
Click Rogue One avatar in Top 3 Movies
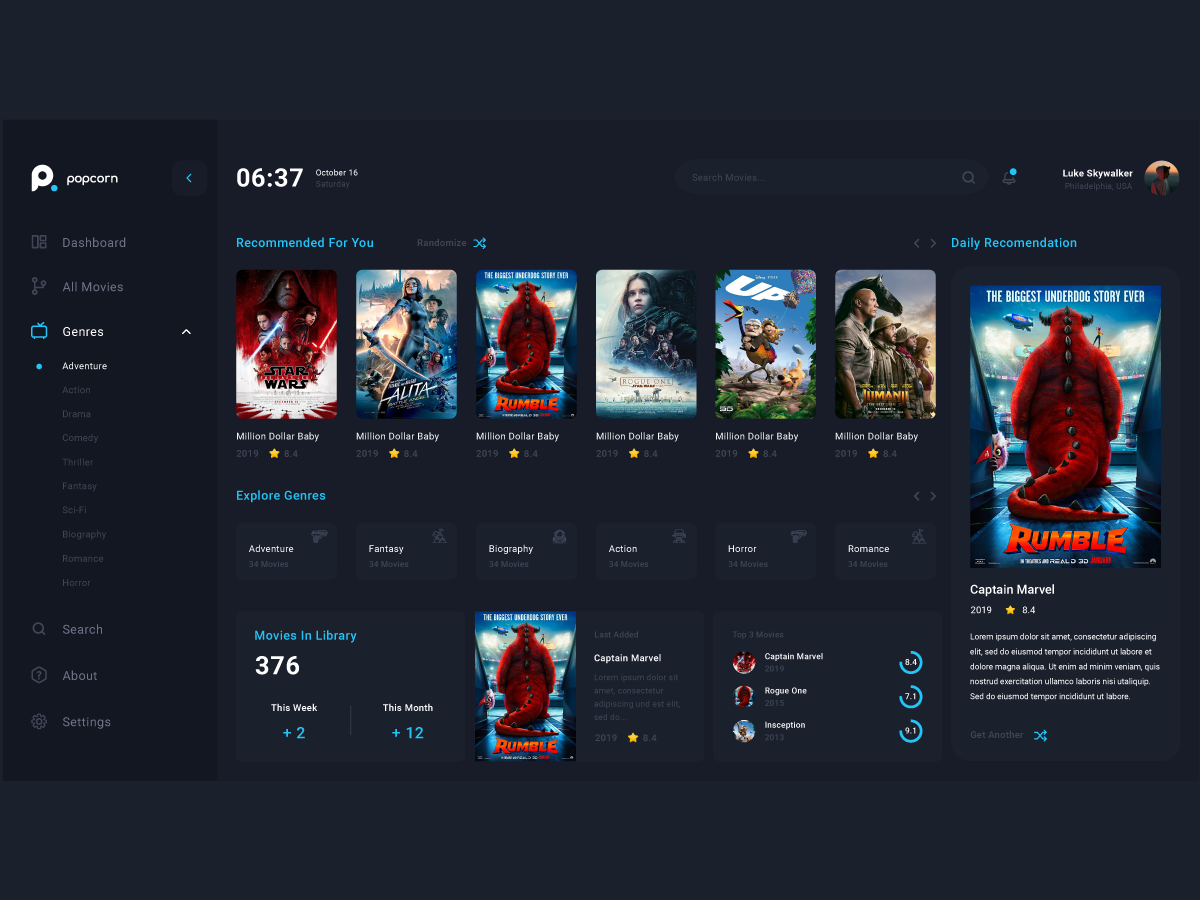(744, 696)
